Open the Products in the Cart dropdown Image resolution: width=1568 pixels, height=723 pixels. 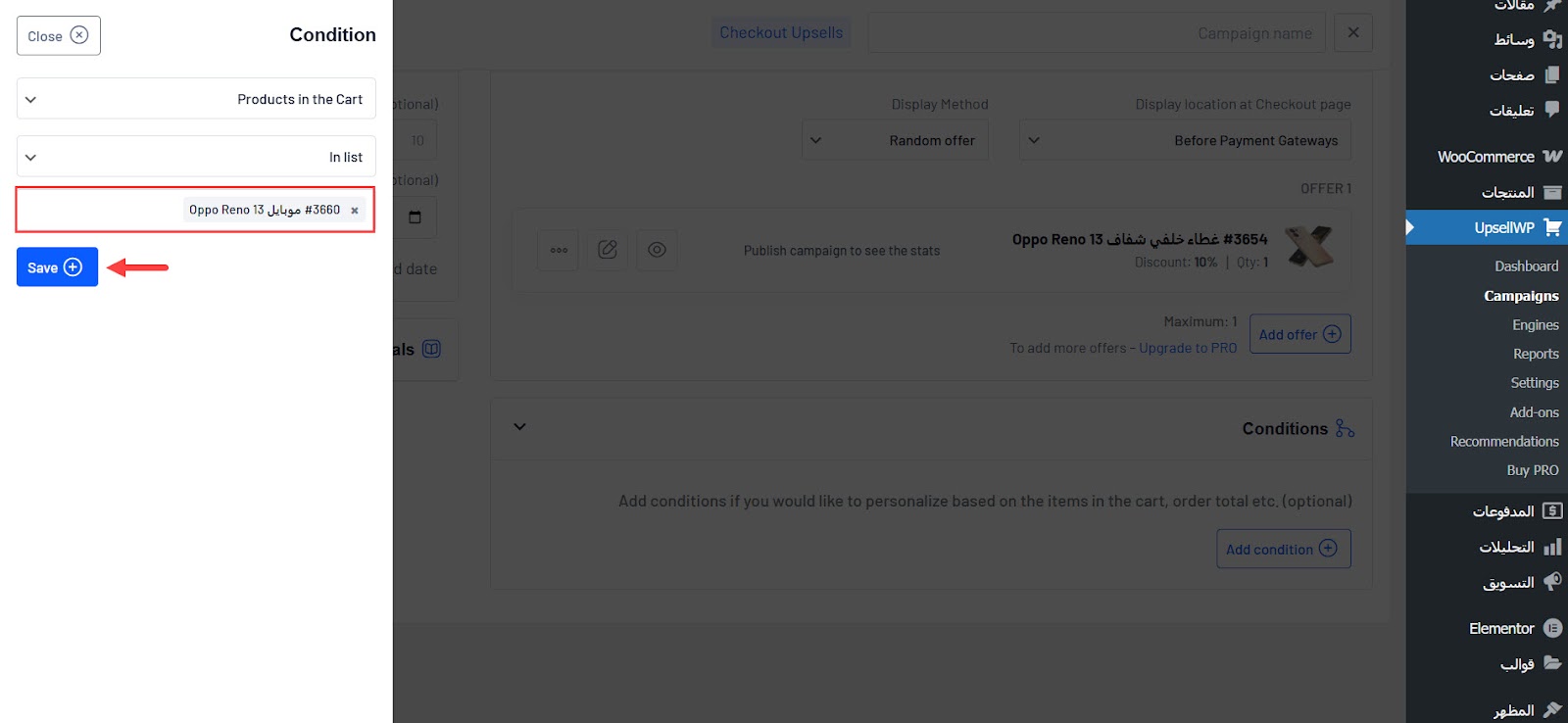(x=196, y=99)
